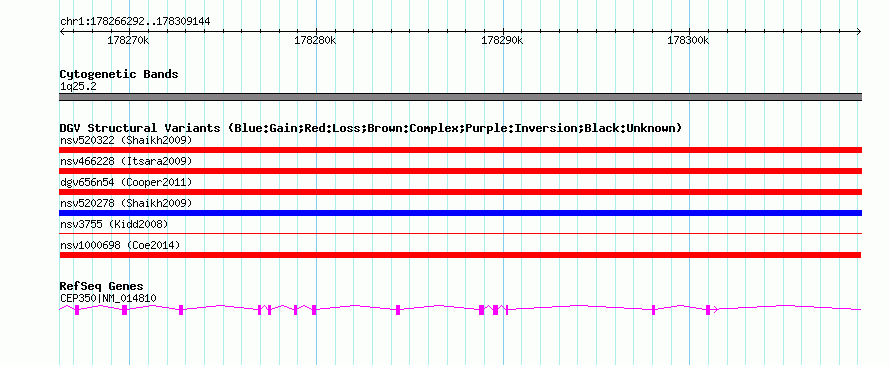Click the Cytogenetic Bands track title
Image resolution: width=890 pixels, height=365 pixels.
119,74
